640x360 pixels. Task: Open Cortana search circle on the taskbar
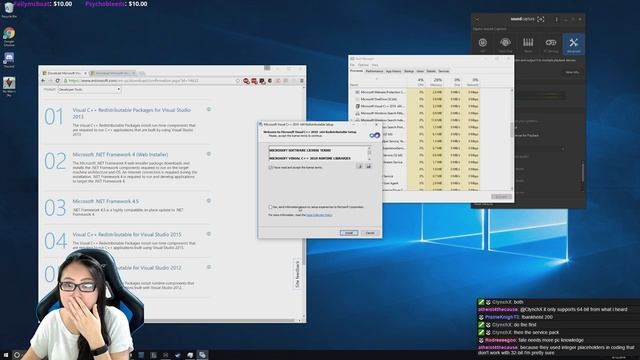click(17, 355)
